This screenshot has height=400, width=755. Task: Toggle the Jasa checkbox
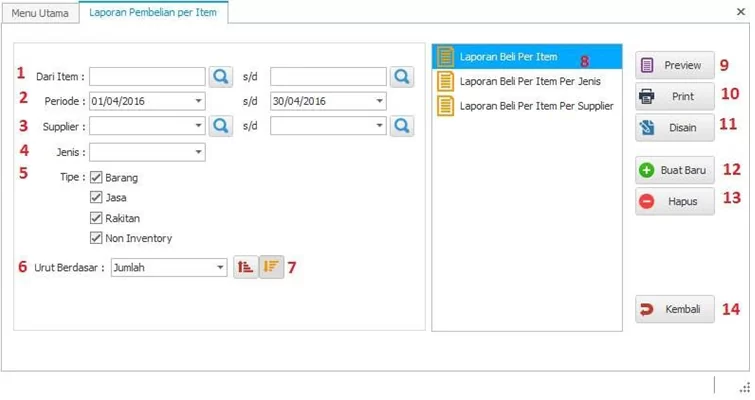click(97, 198)
